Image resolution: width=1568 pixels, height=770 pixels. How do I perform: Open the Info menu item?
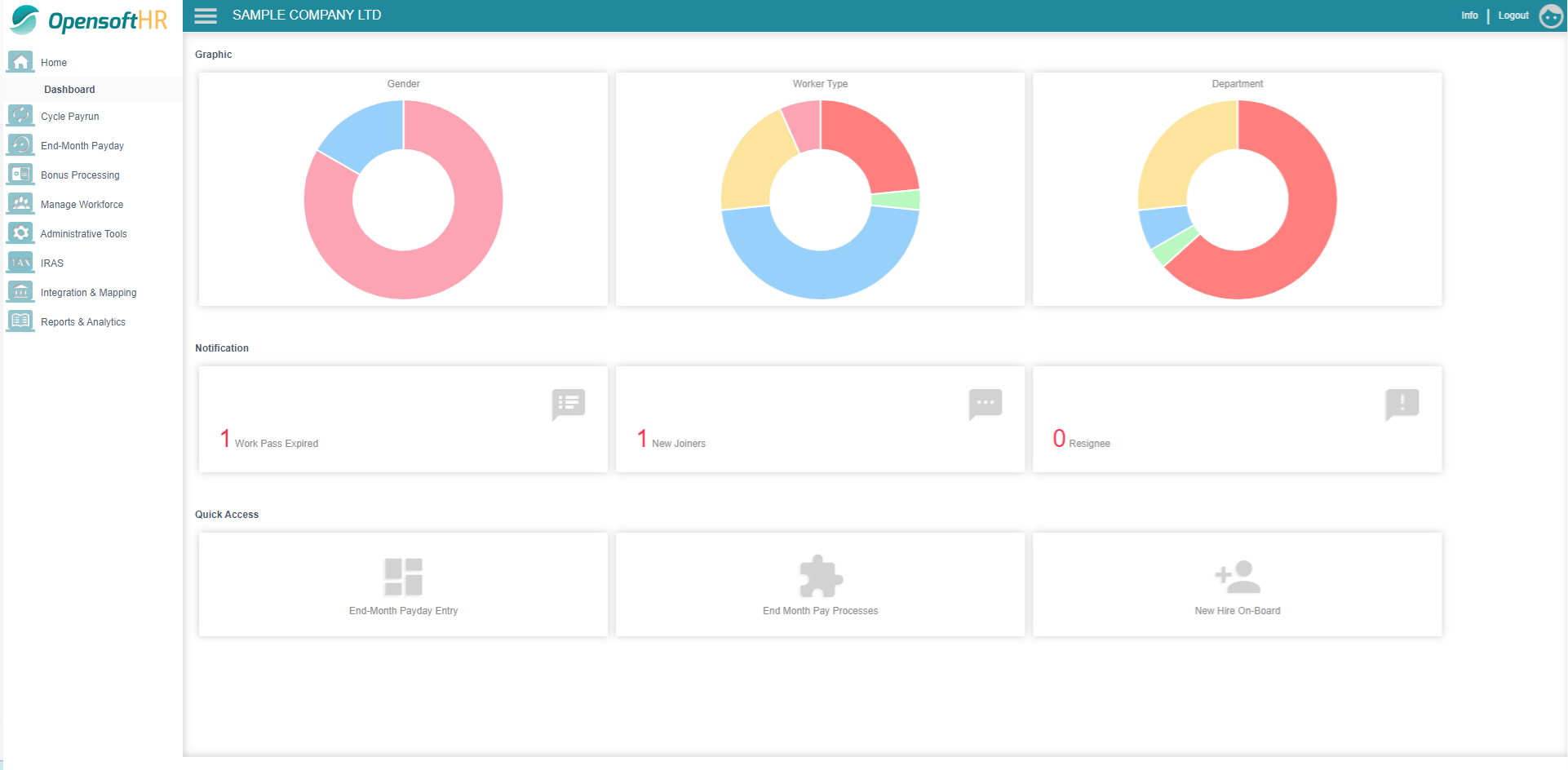click(1468, 15)
